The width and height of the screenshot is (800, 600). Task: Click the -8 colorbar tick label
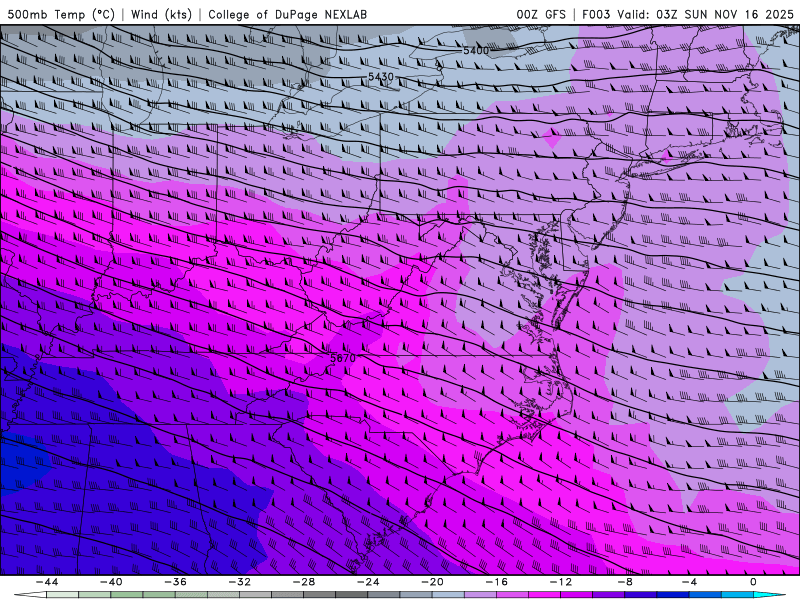click(625, 582)
